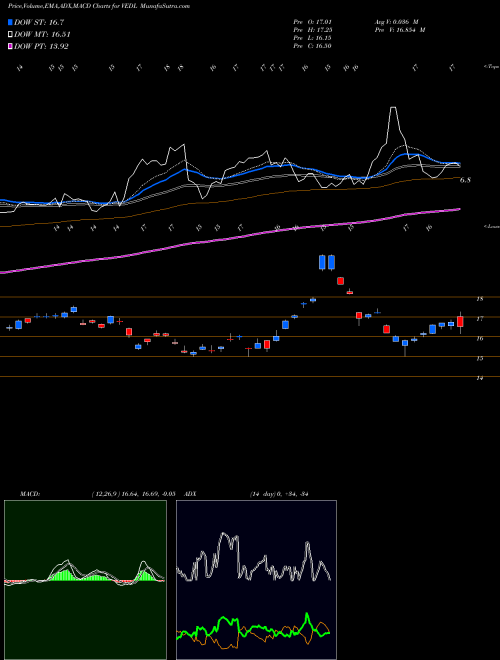The height and width of the screenshot is (660, 500).
Task: Click the latest red candlestick at chart's end
Action: 460,322
